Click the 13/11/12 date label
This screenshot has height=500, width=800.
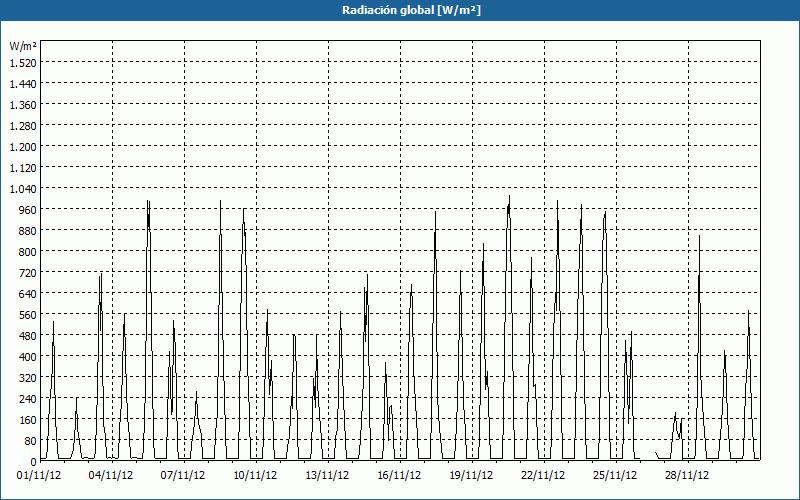[x=327, y=476]
